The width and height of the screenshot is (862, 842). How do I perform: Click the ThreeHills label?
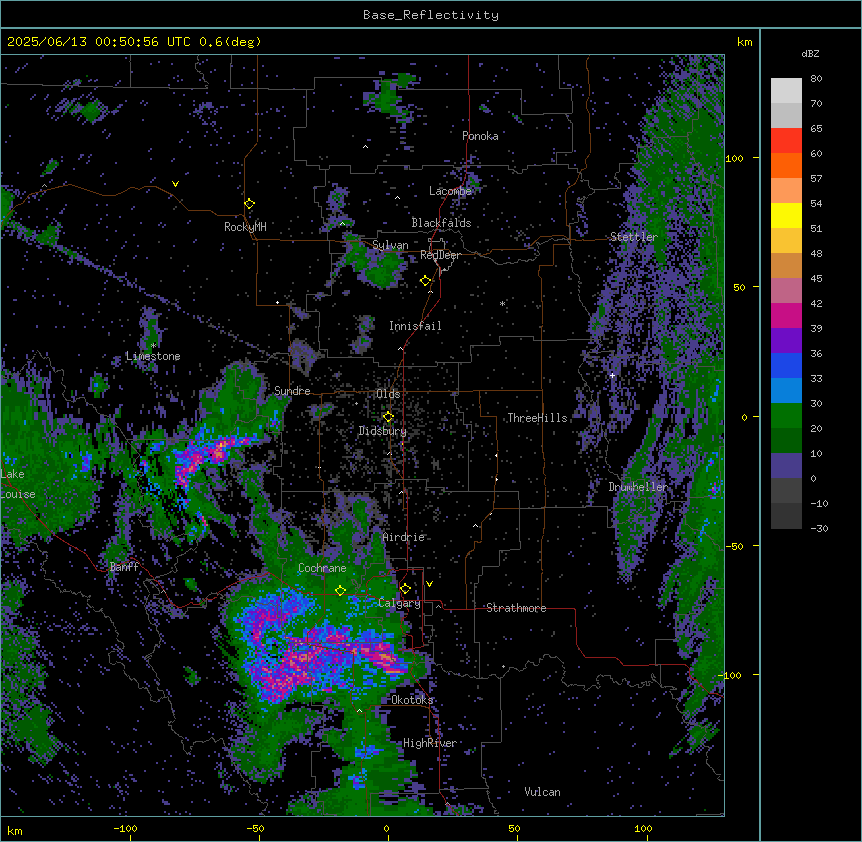pos(537,418)
